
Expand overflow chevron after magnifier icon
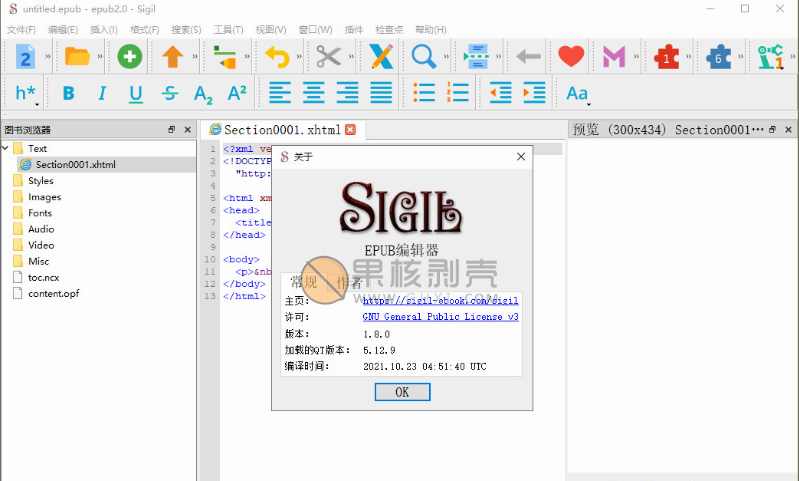click(446, 56)
